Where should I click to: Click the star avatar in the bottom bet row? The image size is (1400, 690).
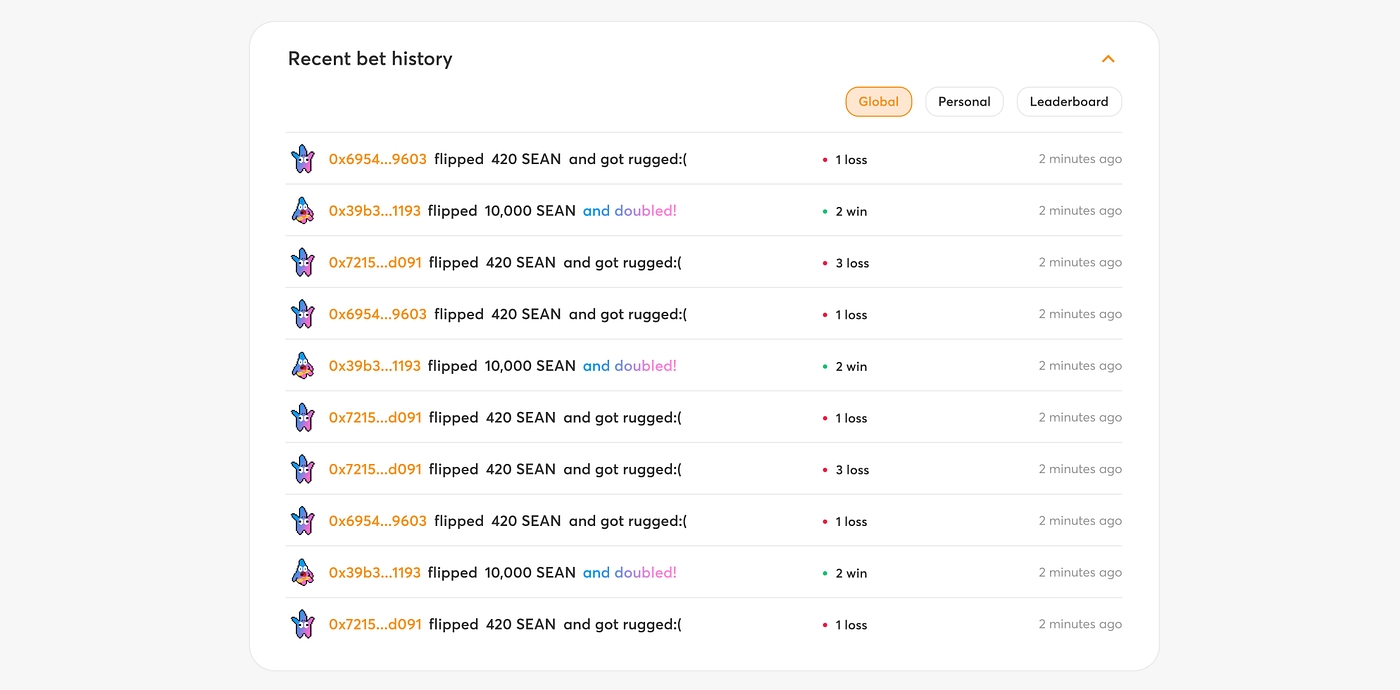pyautogui.click(x=302, y=624)
